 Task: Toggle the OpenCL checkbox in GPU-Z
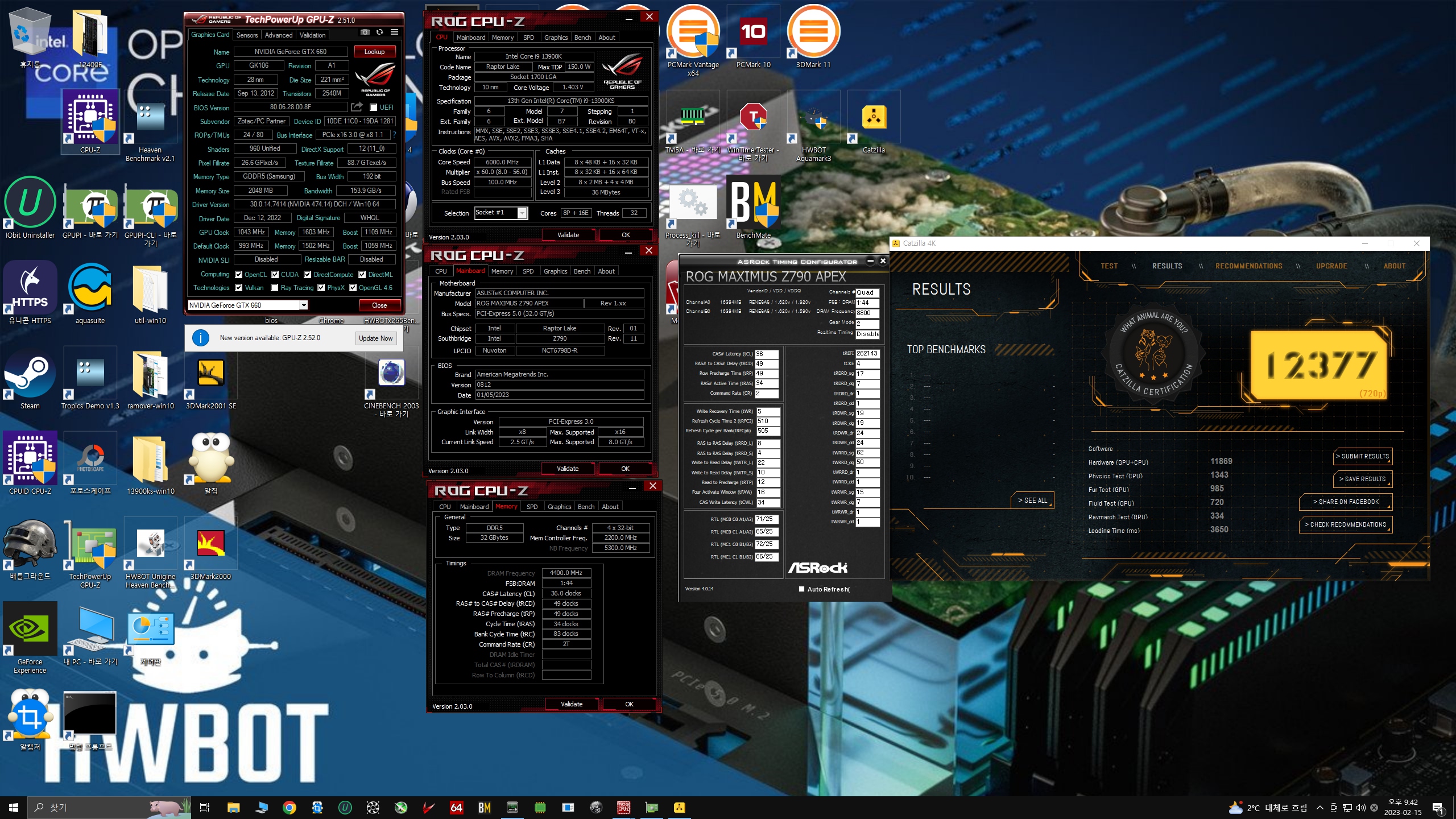(239, 274)
